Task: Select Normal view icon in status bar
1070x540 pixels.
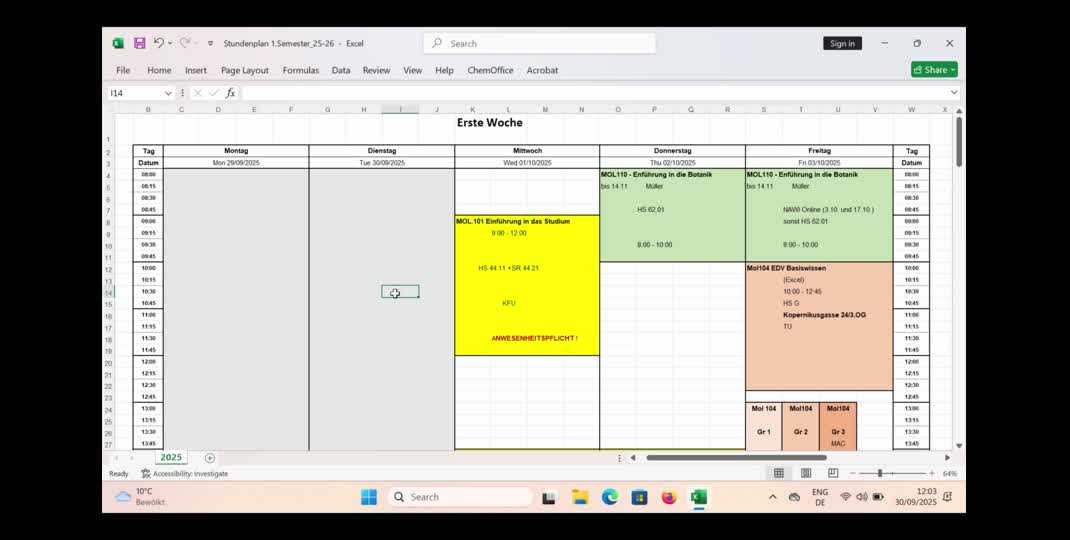Action: click(x=779, y=473)
